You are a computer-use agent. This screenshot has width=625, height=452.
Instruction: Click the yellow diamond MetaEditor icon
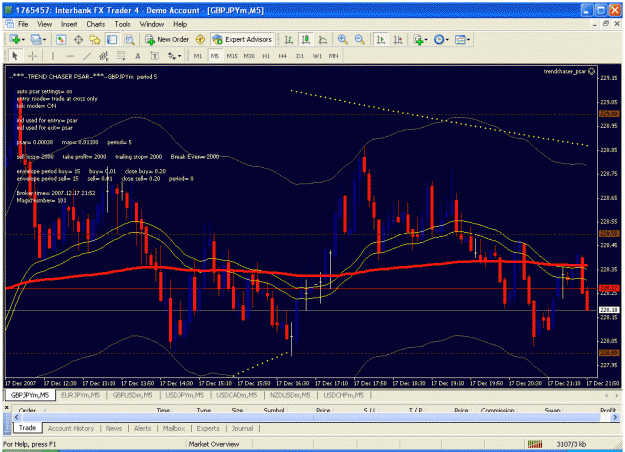click(200, 39)
